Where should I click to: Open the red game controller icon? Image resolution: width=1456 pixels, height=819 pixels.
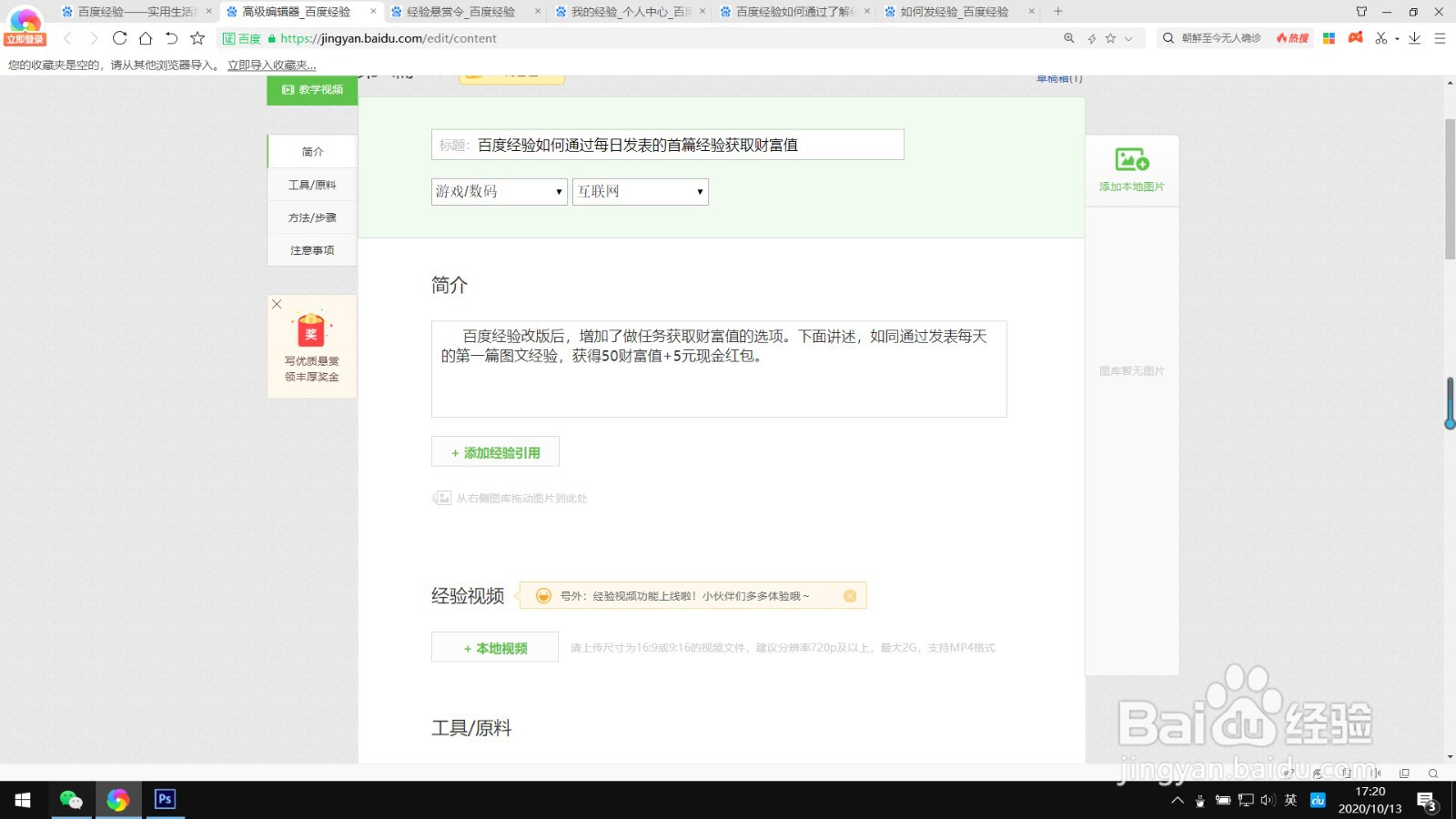click(1356, 38)
